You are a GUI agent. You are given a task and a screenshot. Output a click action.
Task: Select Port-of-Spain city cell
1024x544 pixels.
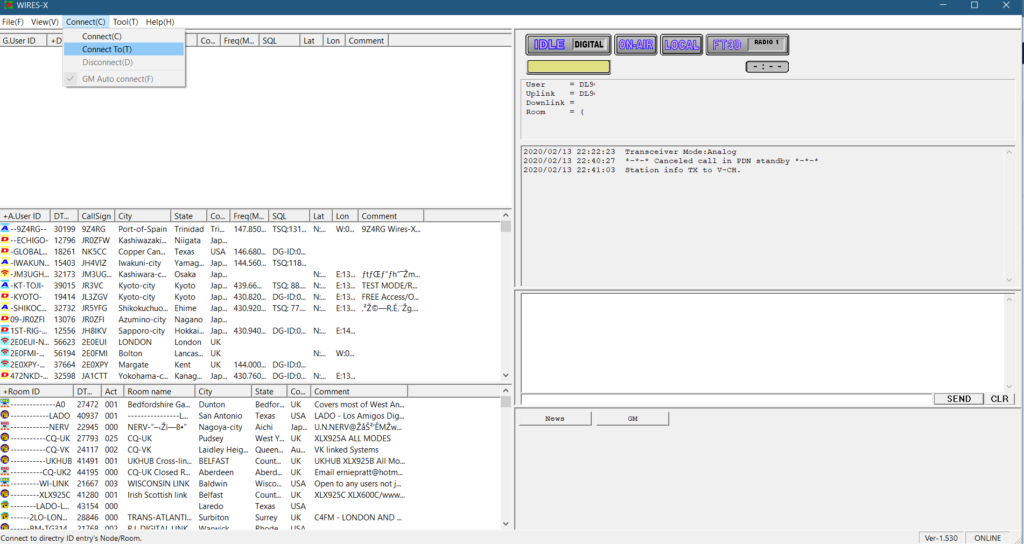click(x=142, y=229)
